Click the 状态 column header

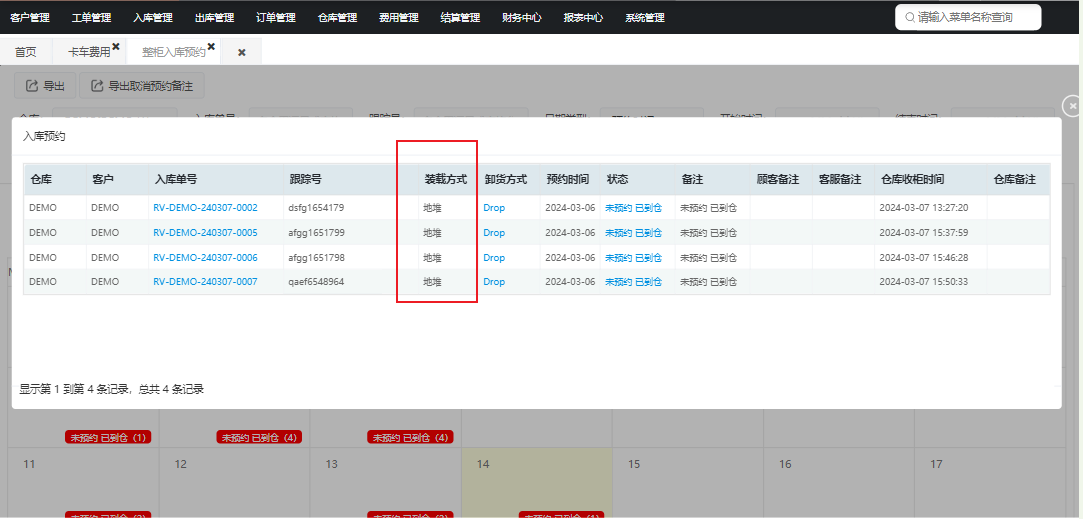point(638,180)
